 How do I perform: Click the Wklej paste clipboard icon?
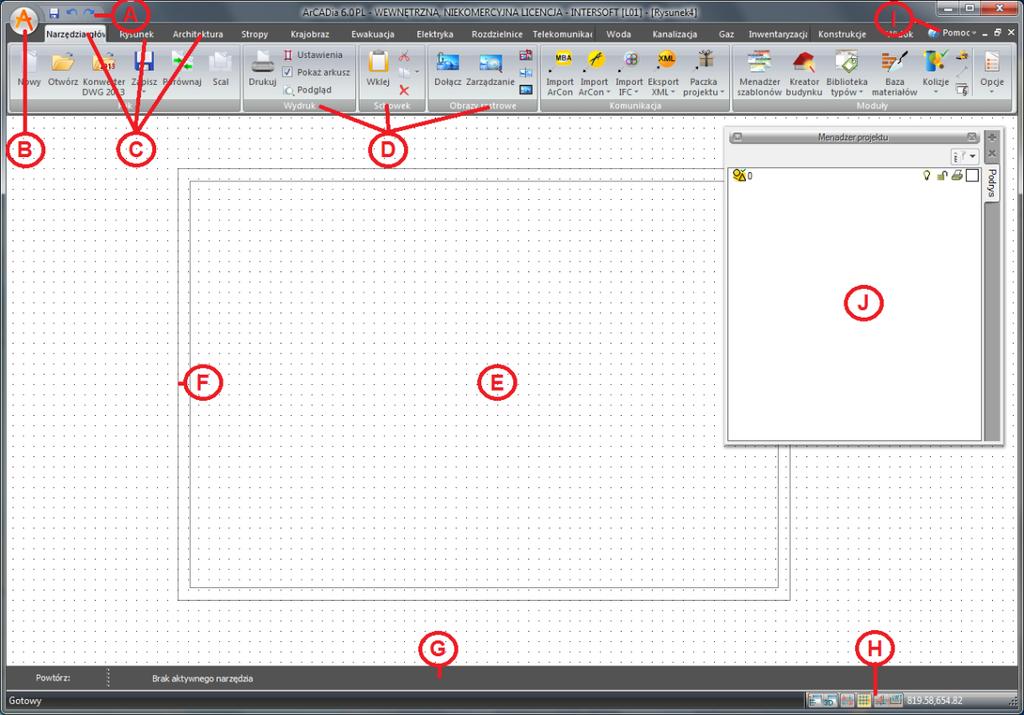pyautogui.click(x=378, y=63)
